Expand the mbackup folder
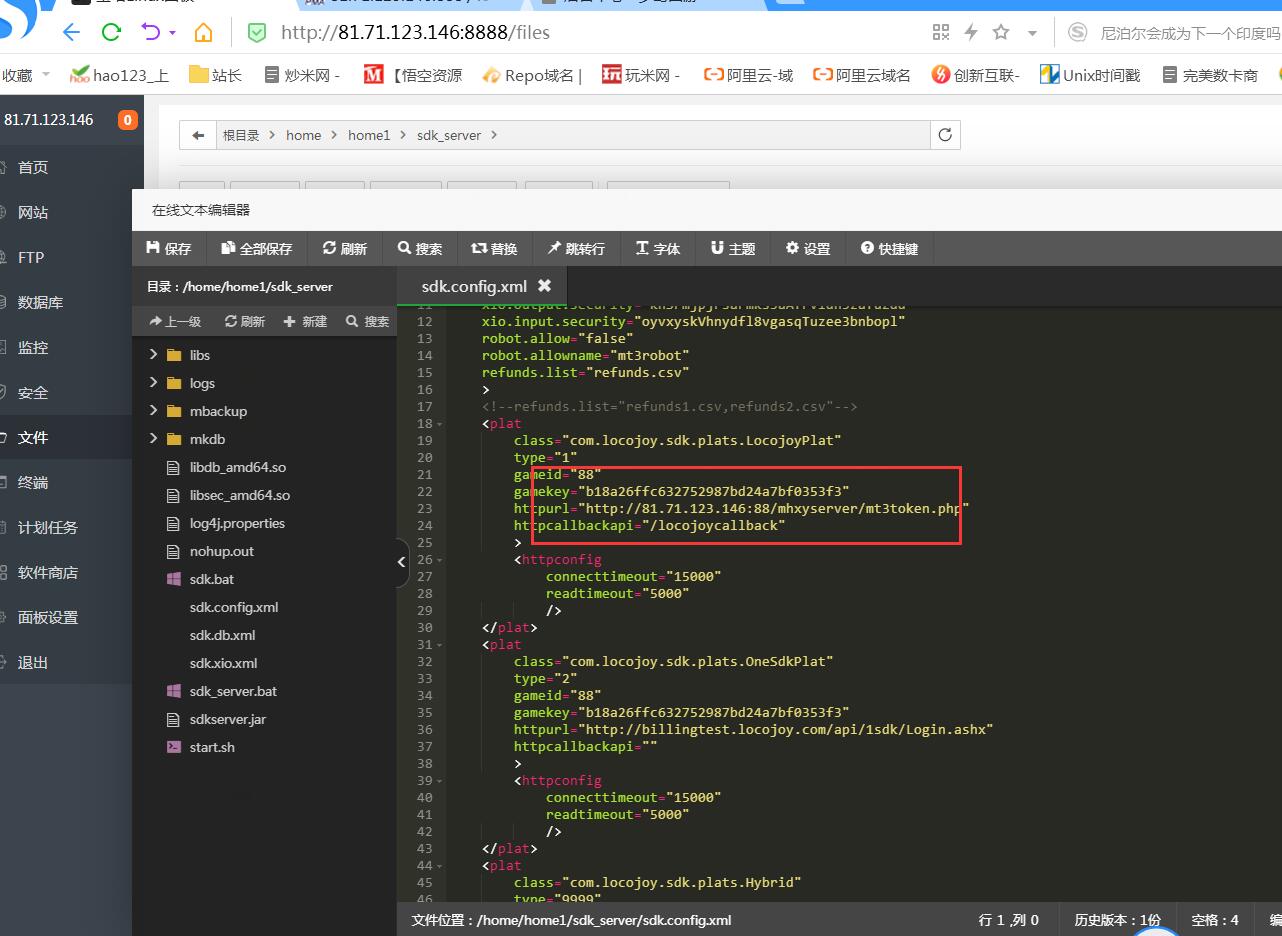 [154, 411]
